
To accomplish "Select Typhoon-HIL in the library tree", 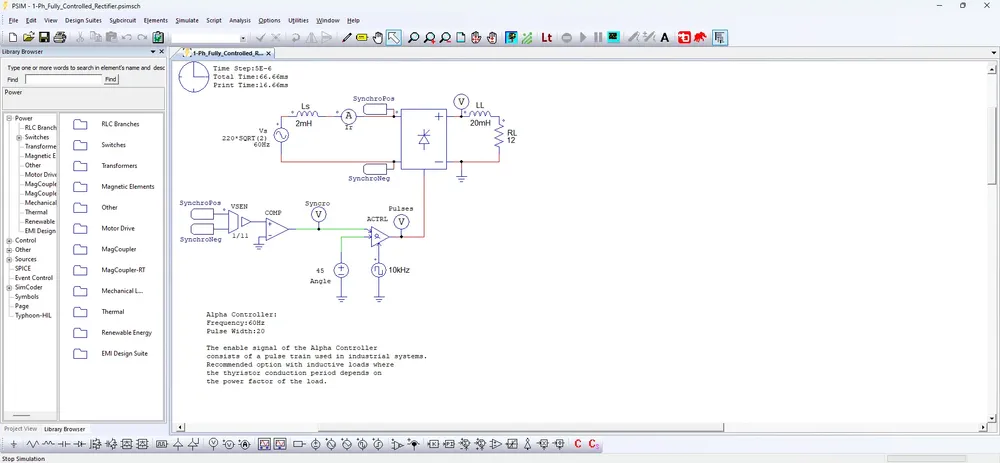I will (x=33, y=315).
